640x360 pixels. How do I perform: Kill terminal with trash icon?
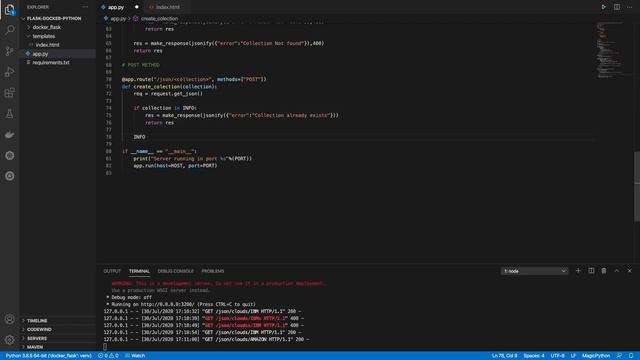(604, 271)
